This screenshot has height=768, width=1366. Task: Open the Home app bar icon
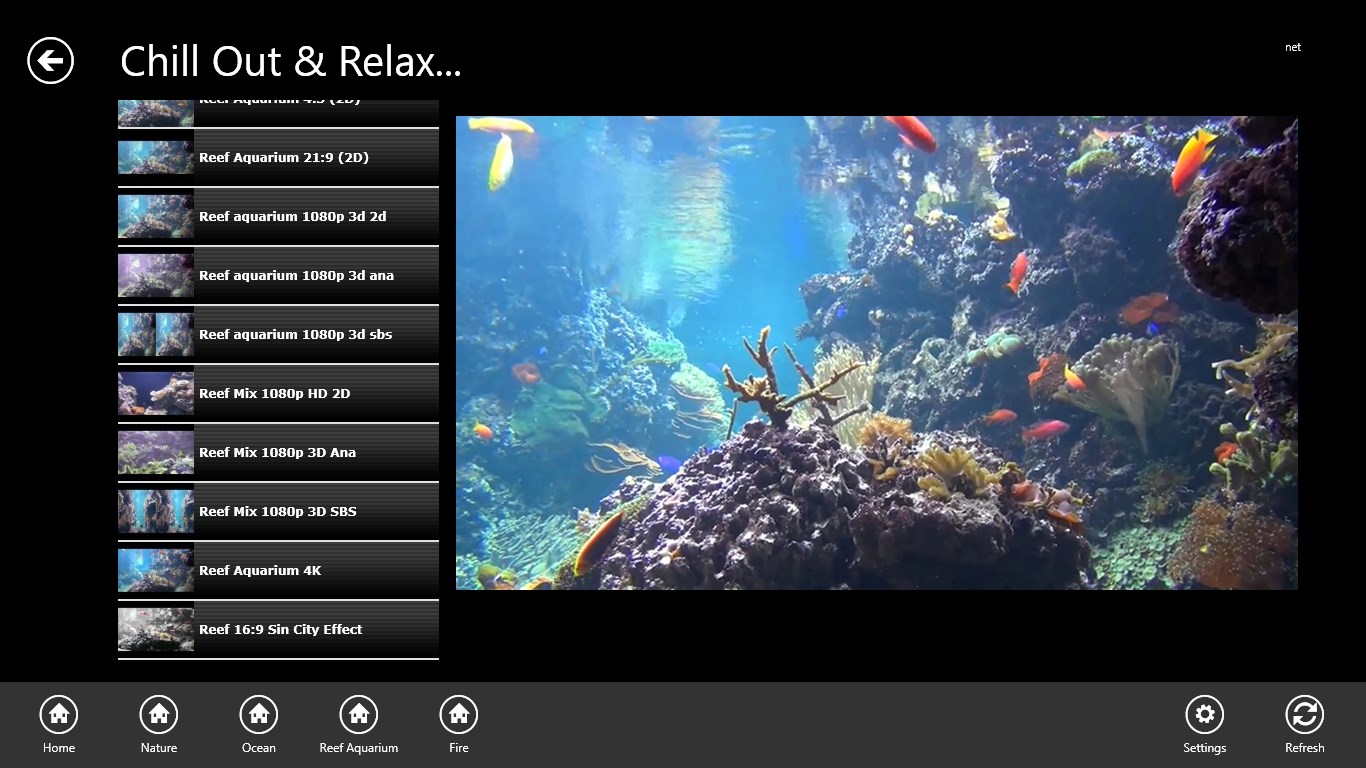pyautogui.click(x=59, y=715)
